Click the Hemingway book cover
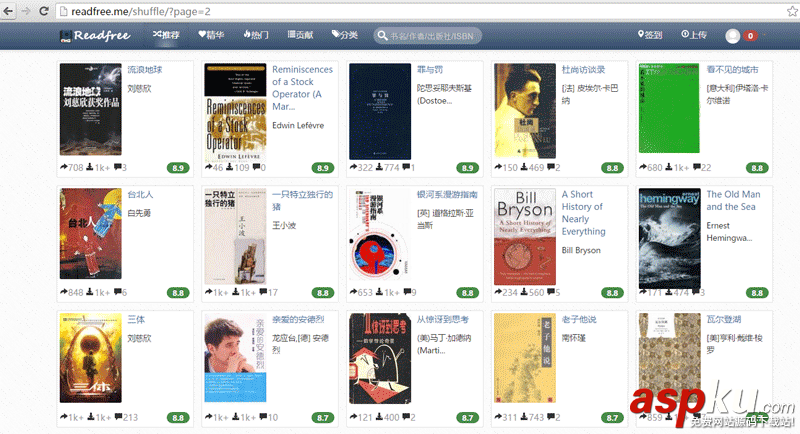 [x=669, y=239]
